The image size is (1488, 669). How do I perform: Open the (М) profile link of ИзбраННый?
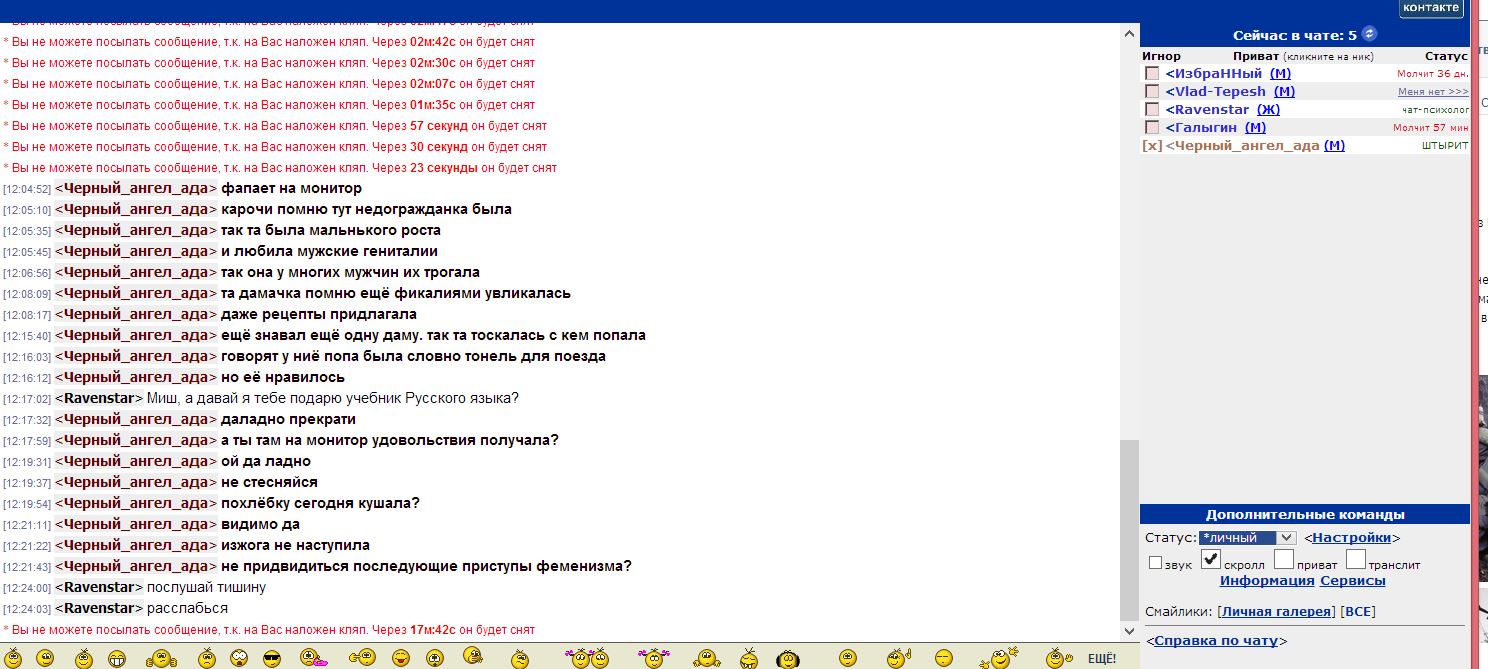1280,74
